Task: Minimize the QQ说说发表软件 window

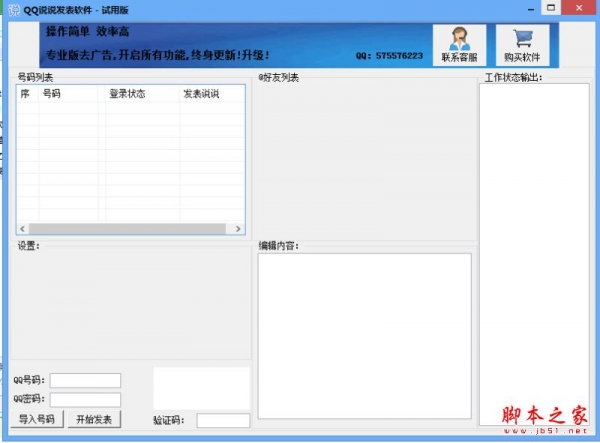Action: (x=531, y=8)
